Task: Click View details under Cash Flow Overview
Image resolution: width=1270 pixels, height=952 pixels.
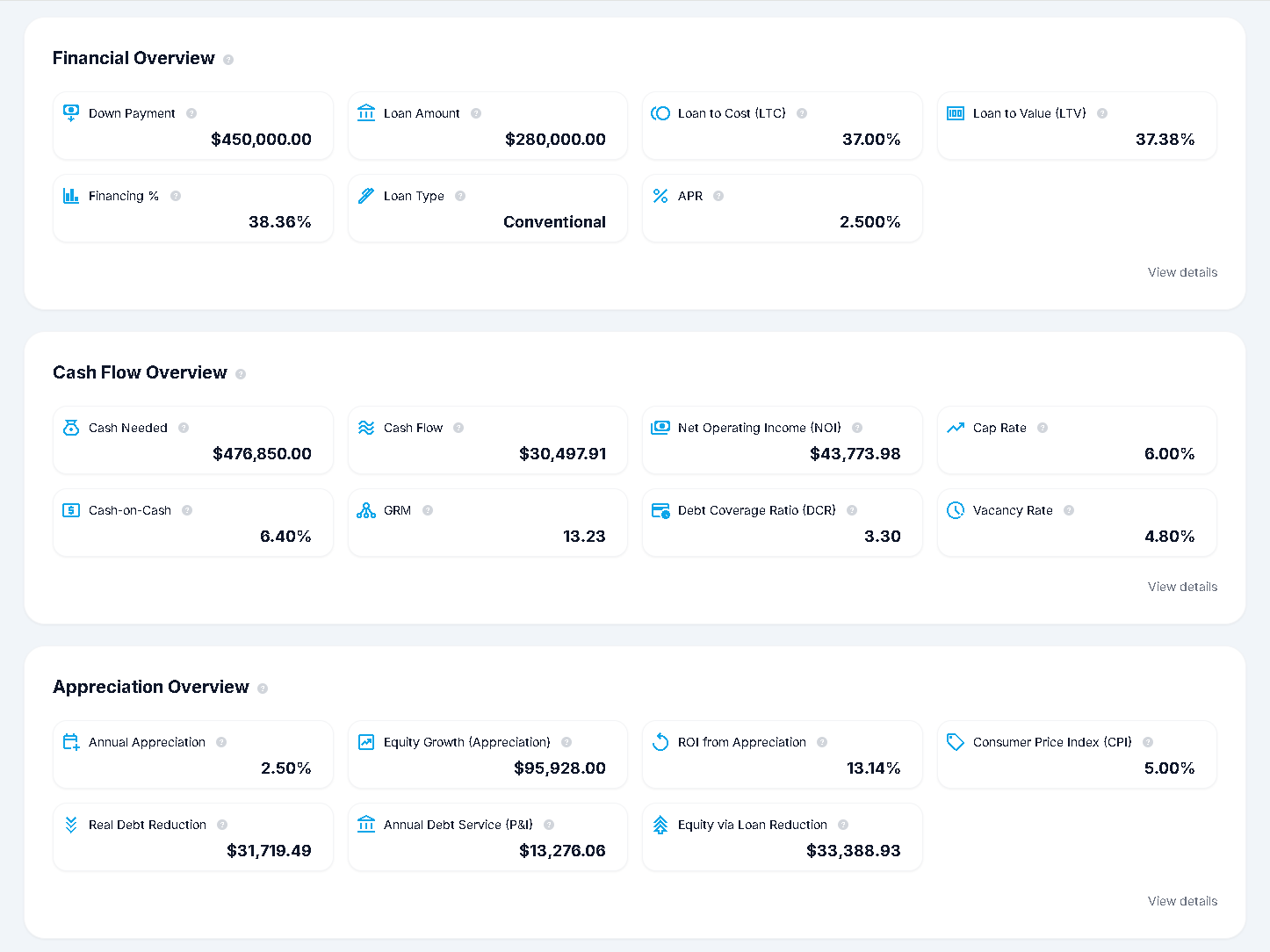Action: (1181, 587)
